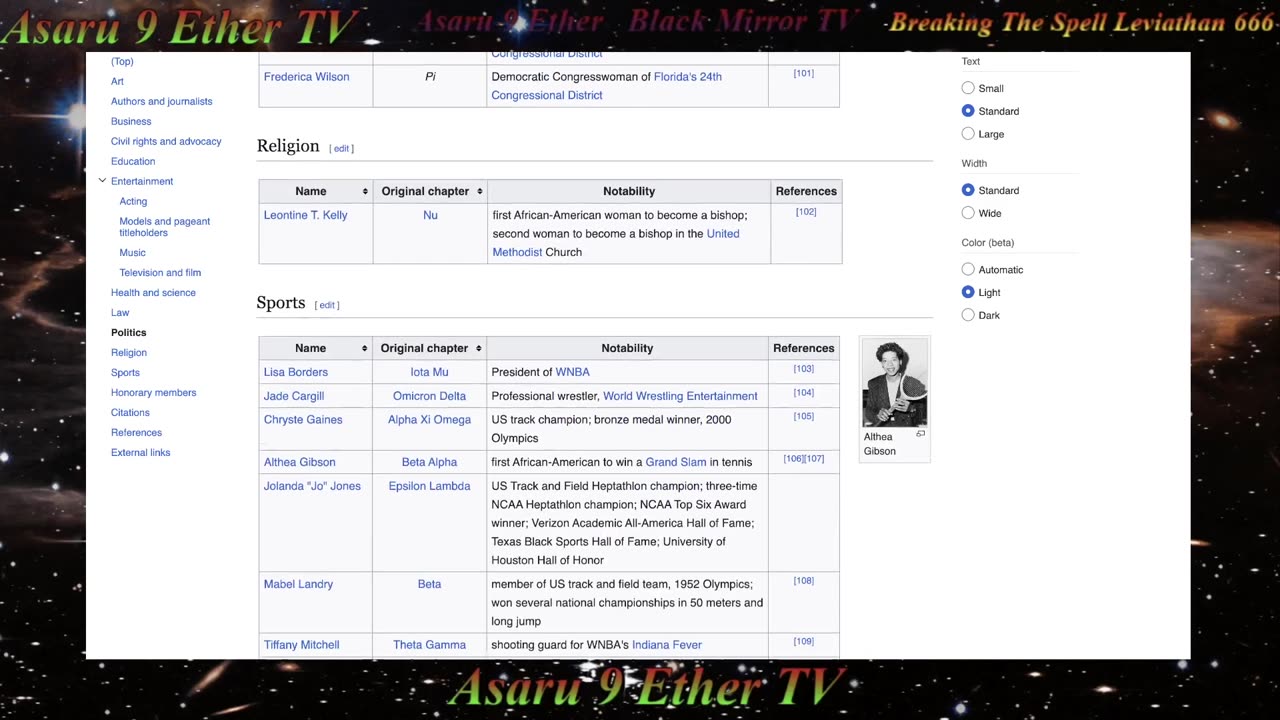Follow the United Methodist link

[x=616, y=243]
